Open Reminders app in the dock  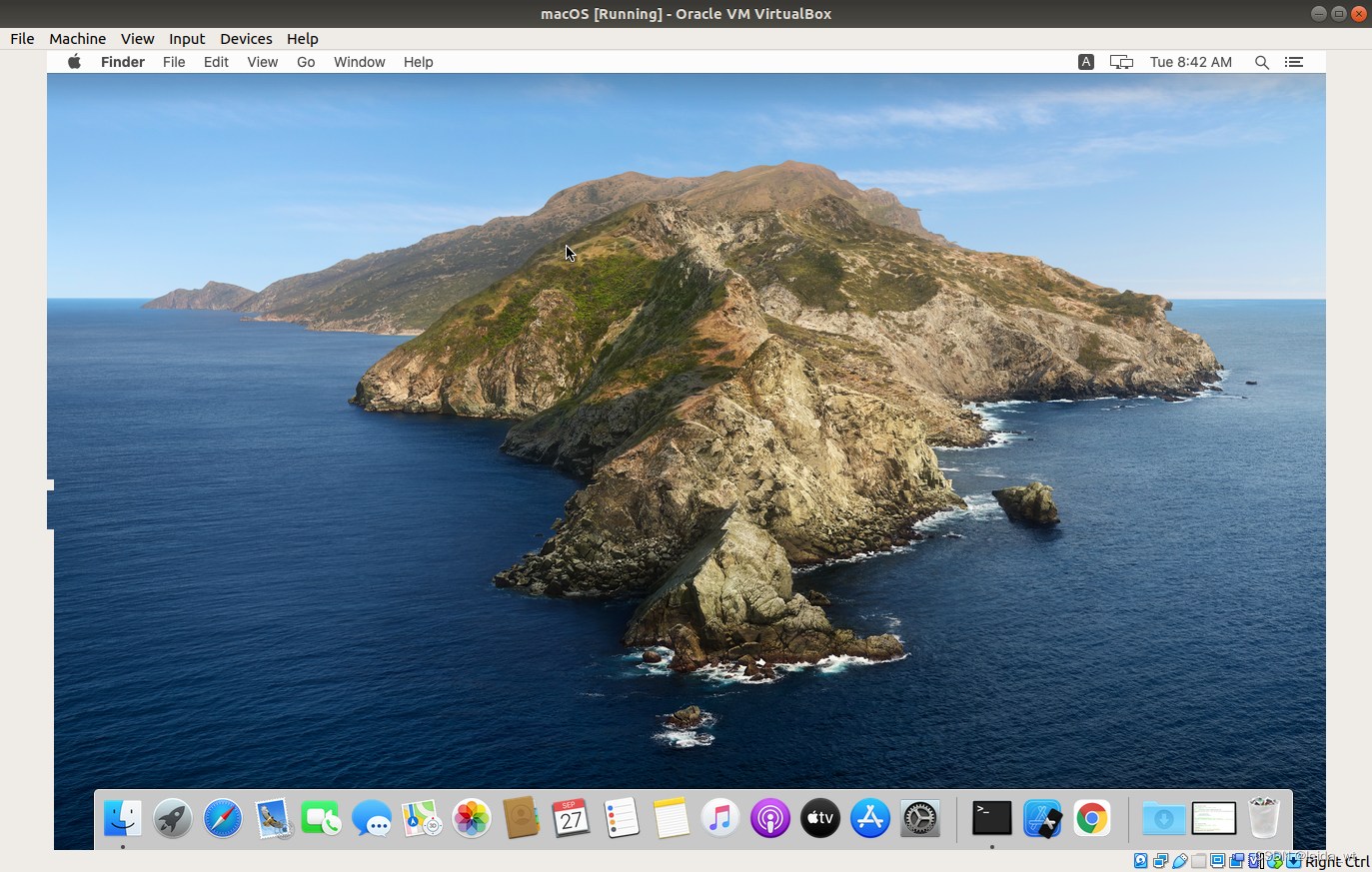[621, 819]
